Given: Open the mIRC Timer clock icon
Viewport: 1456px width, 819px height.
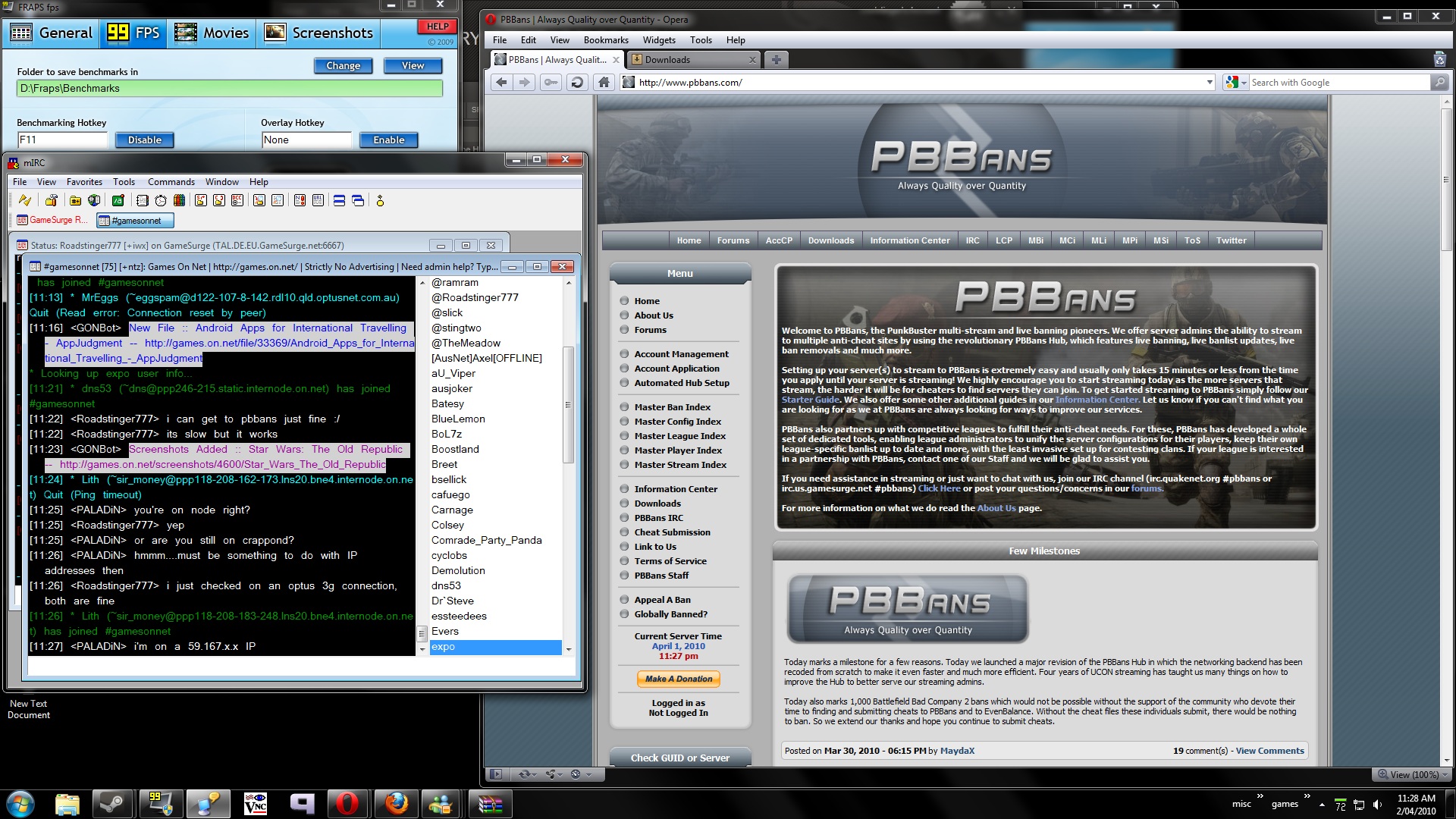Looking at the screenshot, I should pos(161,200).
